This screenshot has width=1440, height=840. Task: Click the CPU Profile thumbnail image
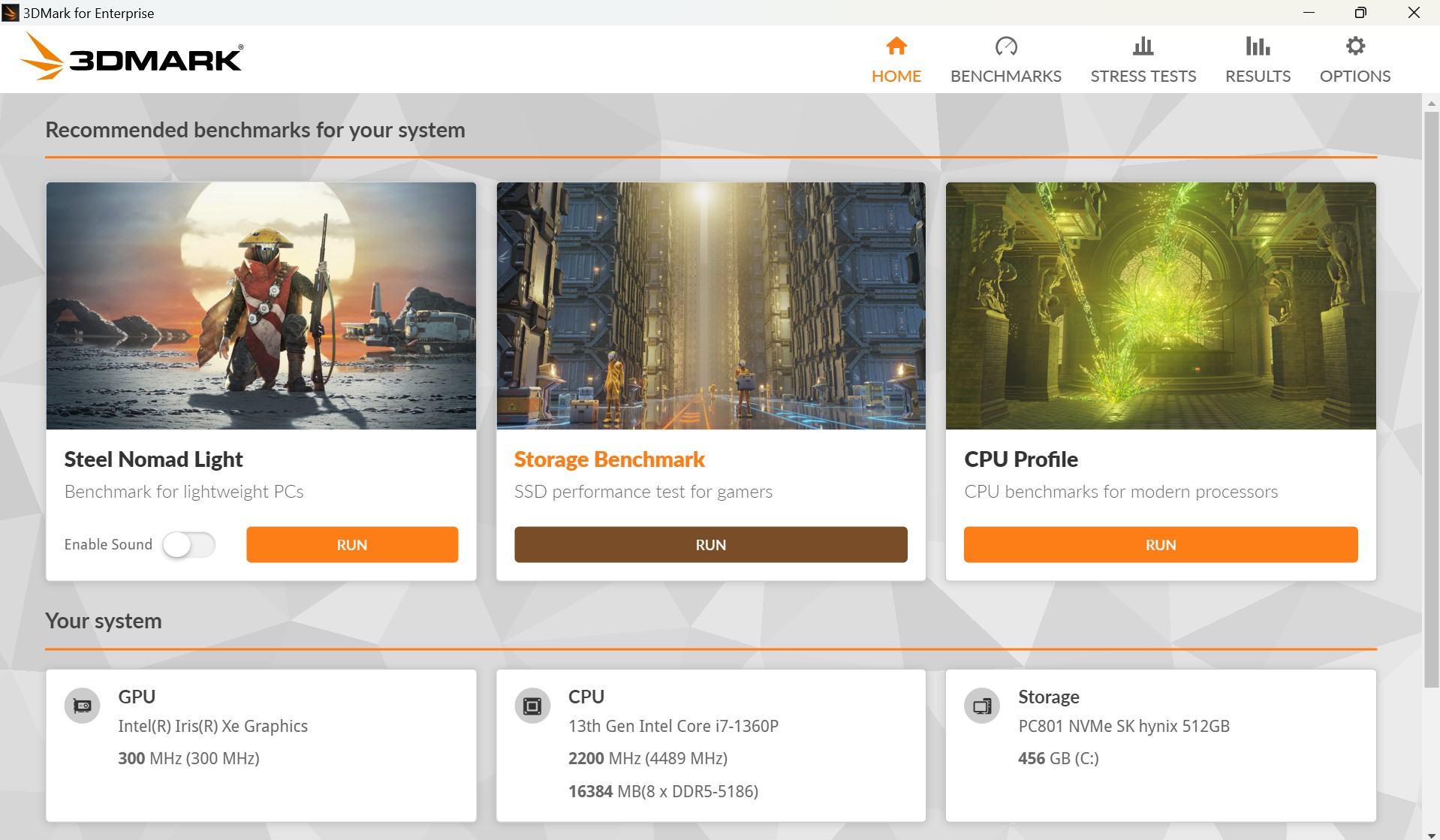1161,306
